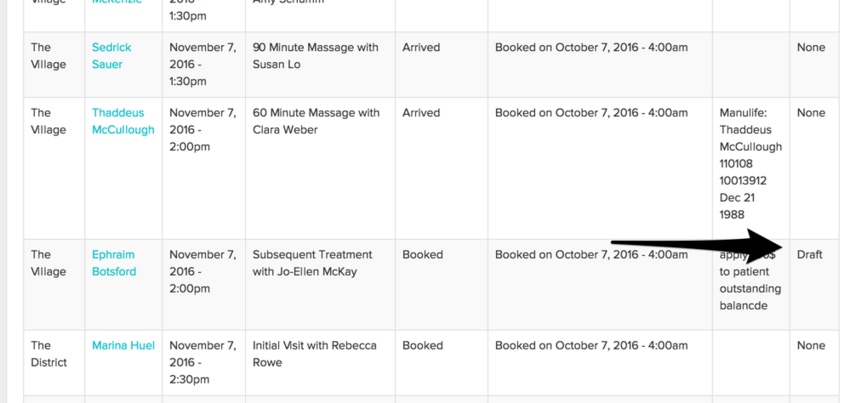The width and height of the screenshot is (850, 403).
Task: Select the 90 Minute Massage with Susan Lo cell
Action: click(x=317, y=55)
